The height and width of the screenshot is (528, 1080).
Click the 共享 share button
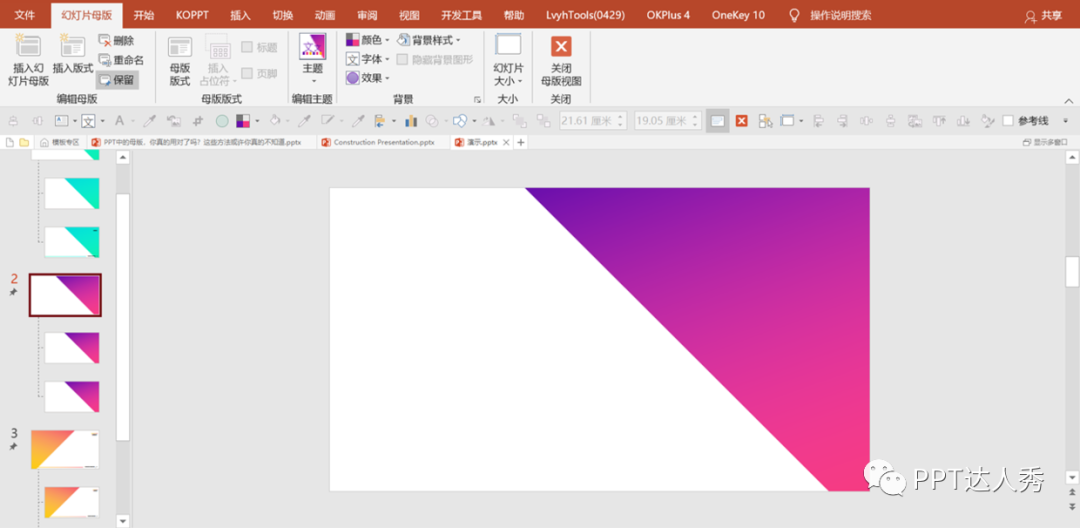pos(1043,16)
